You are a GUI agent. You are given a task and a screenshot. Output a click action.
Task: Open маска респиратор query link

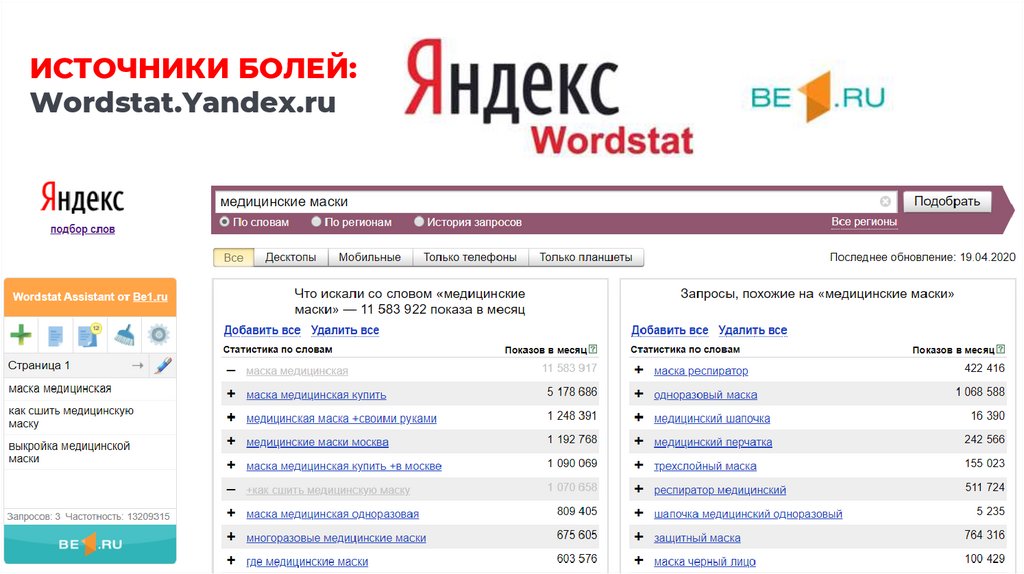[701, 371]
